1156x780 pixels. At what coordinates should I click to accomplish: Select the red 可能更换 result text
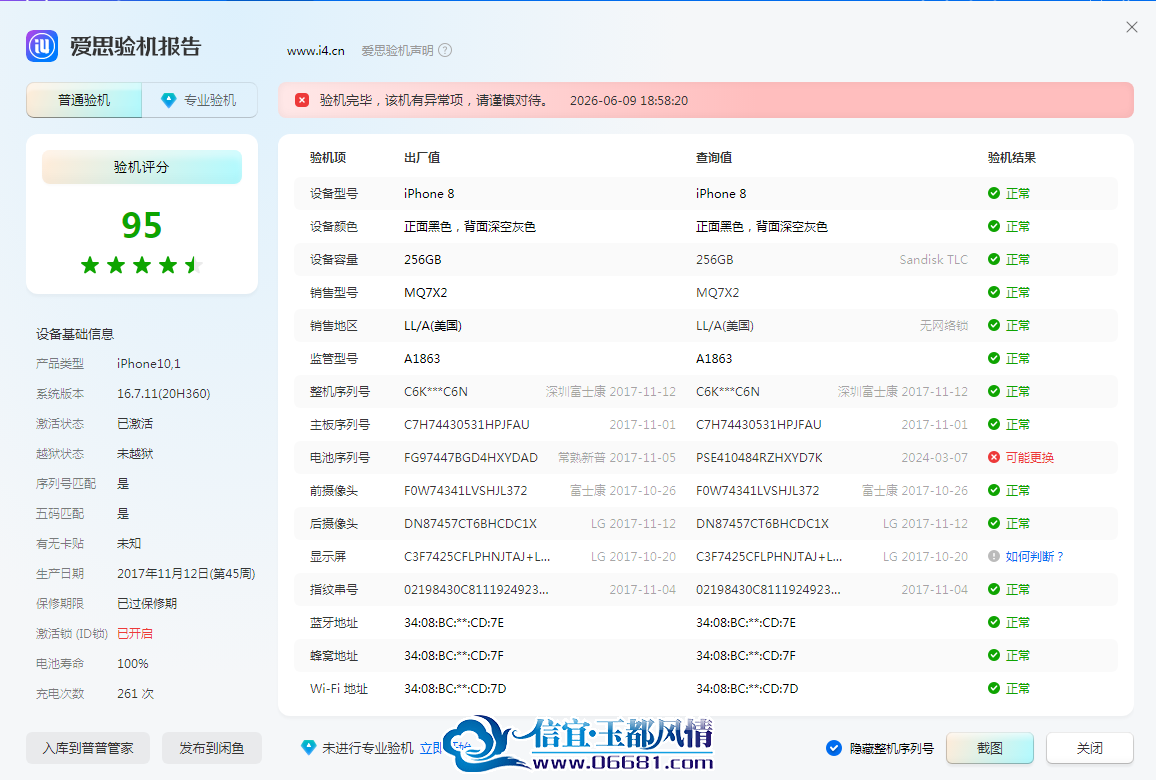1030,457
